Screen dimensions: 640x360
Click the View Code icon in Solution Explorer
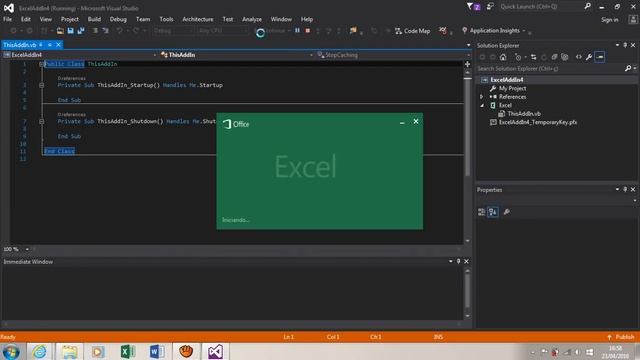coord(578,57)
